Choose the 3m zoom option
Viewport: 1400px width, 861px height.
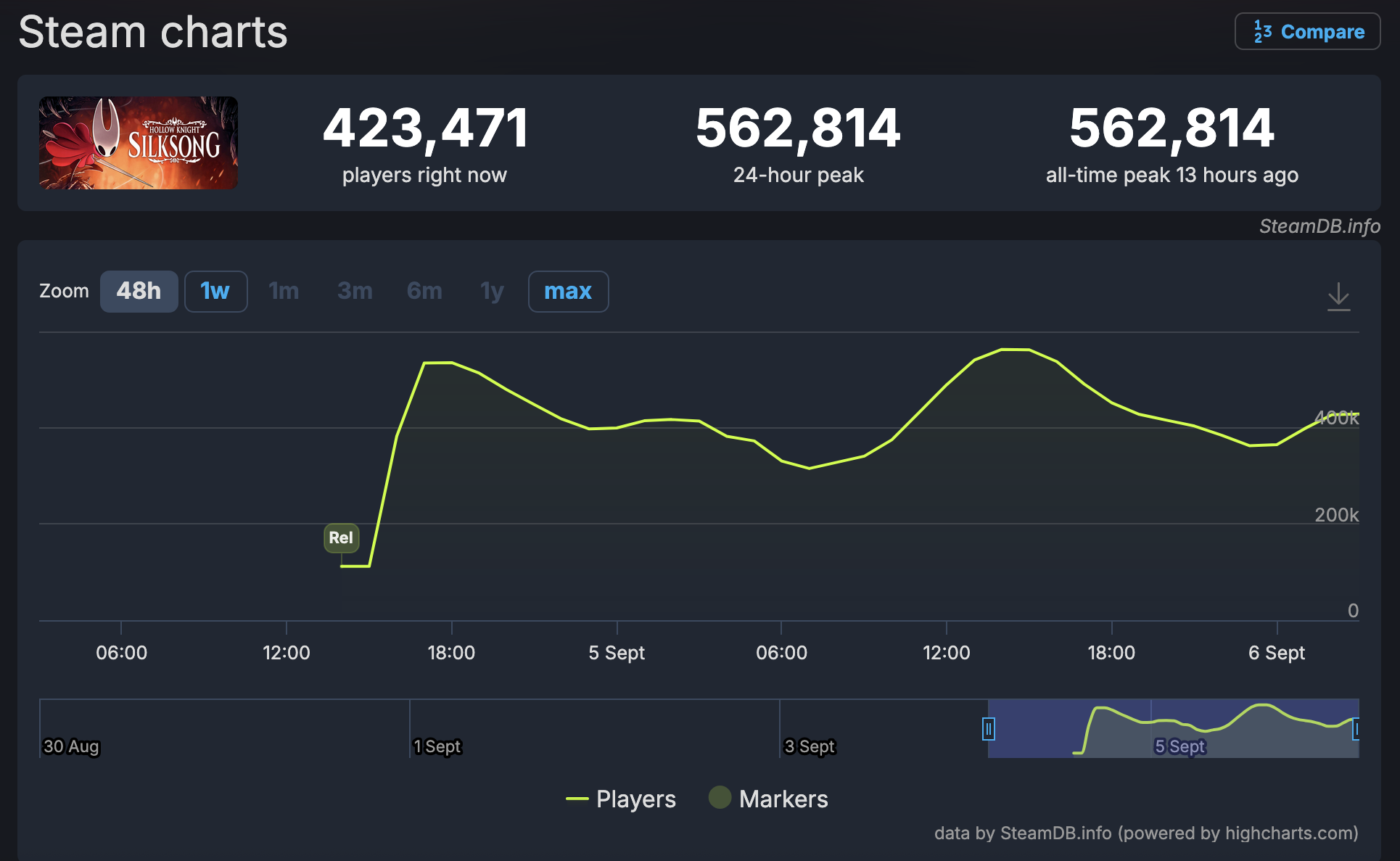[355, 291]
